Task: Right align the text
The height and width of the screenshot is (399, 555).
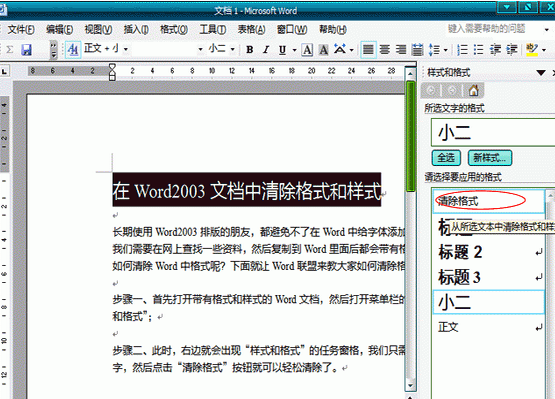Action: pos(401,50)
